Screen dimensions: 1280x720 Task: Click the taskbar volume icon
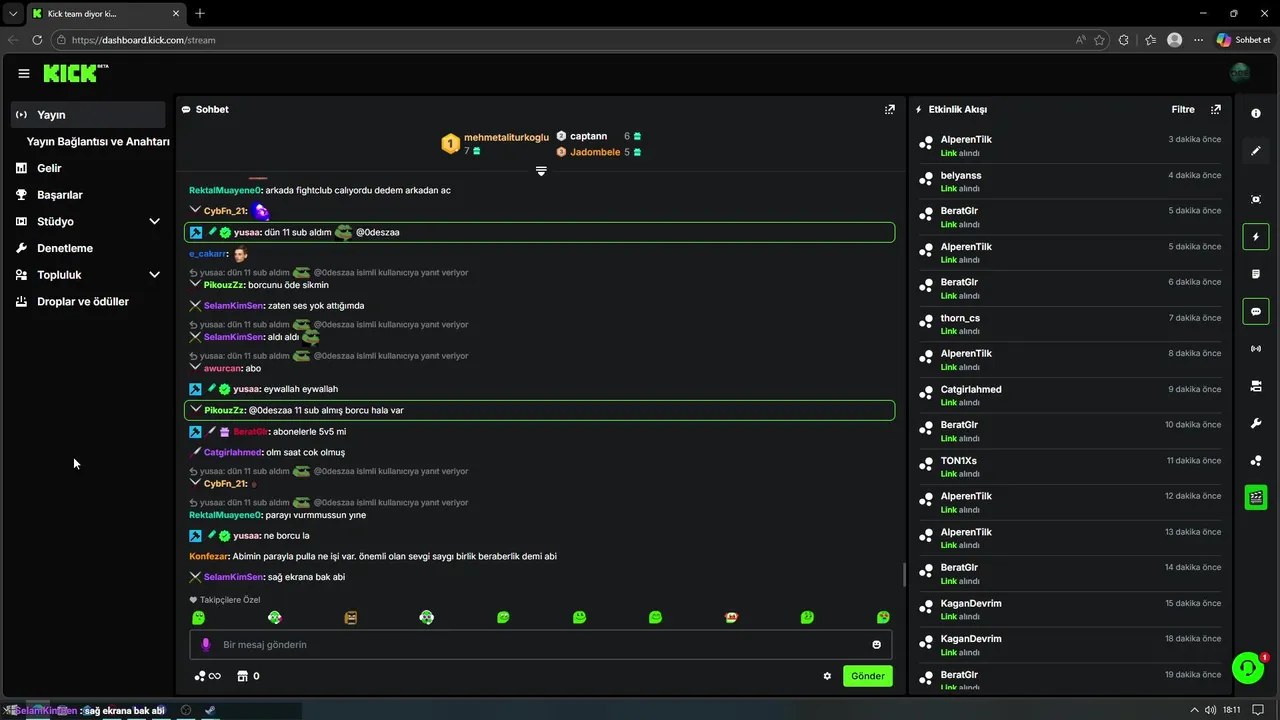(x=1210, y=710)
